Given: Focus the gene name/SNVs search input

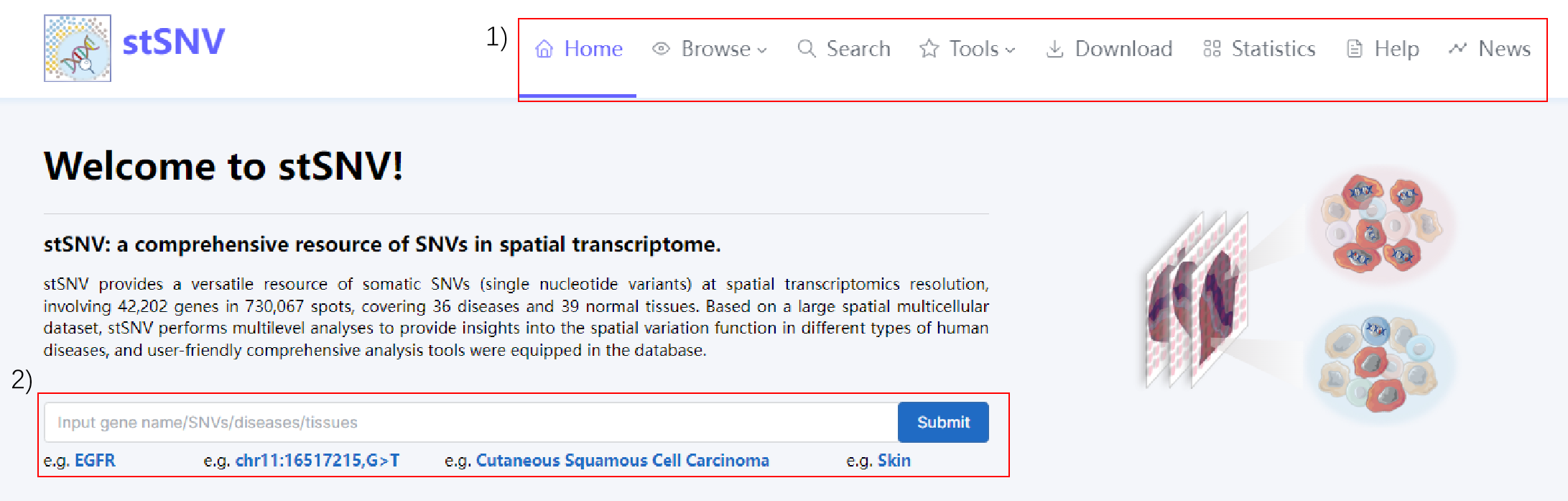Looking at the screenshot, I should (470, 423).
